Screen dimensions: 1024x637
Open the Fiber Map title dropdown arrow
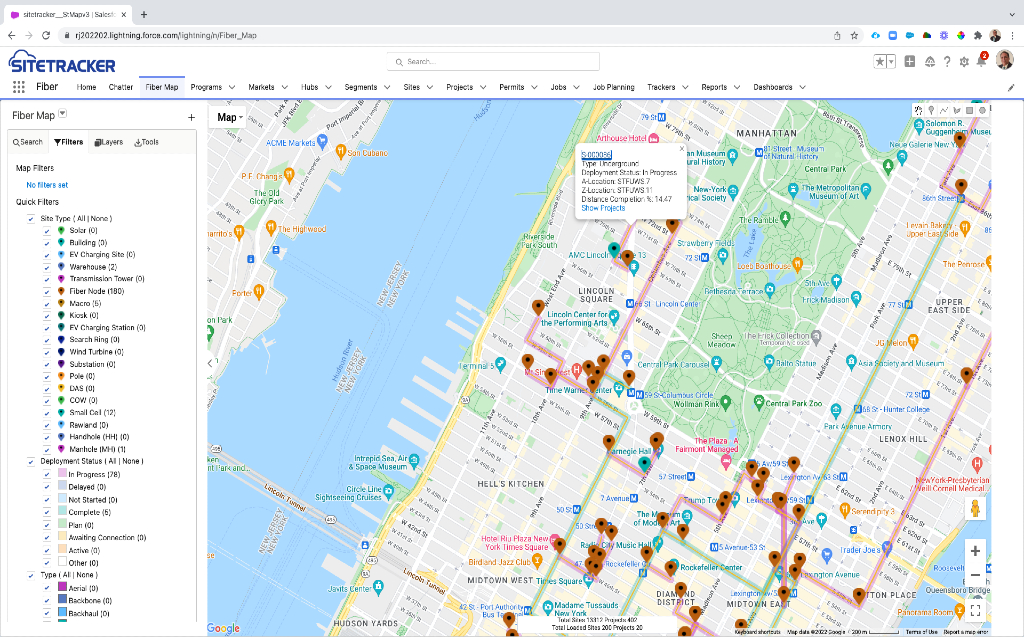tap(63, 114)
